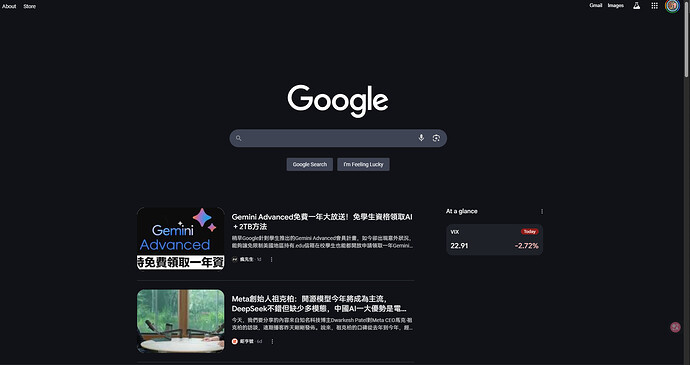Open the At a glance options menu
Image resolution: width=690 pixels, height=365 pixels.
coord(542,211)
